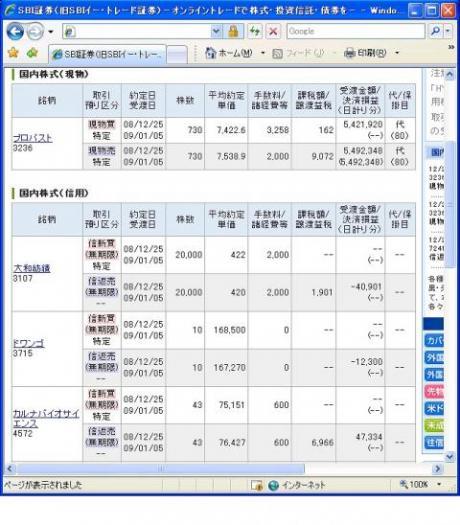Viewport: 460px width, 525px height.
Task: Open the recent pages dropdown beside Forward
Action: click(x=51, y=32)
